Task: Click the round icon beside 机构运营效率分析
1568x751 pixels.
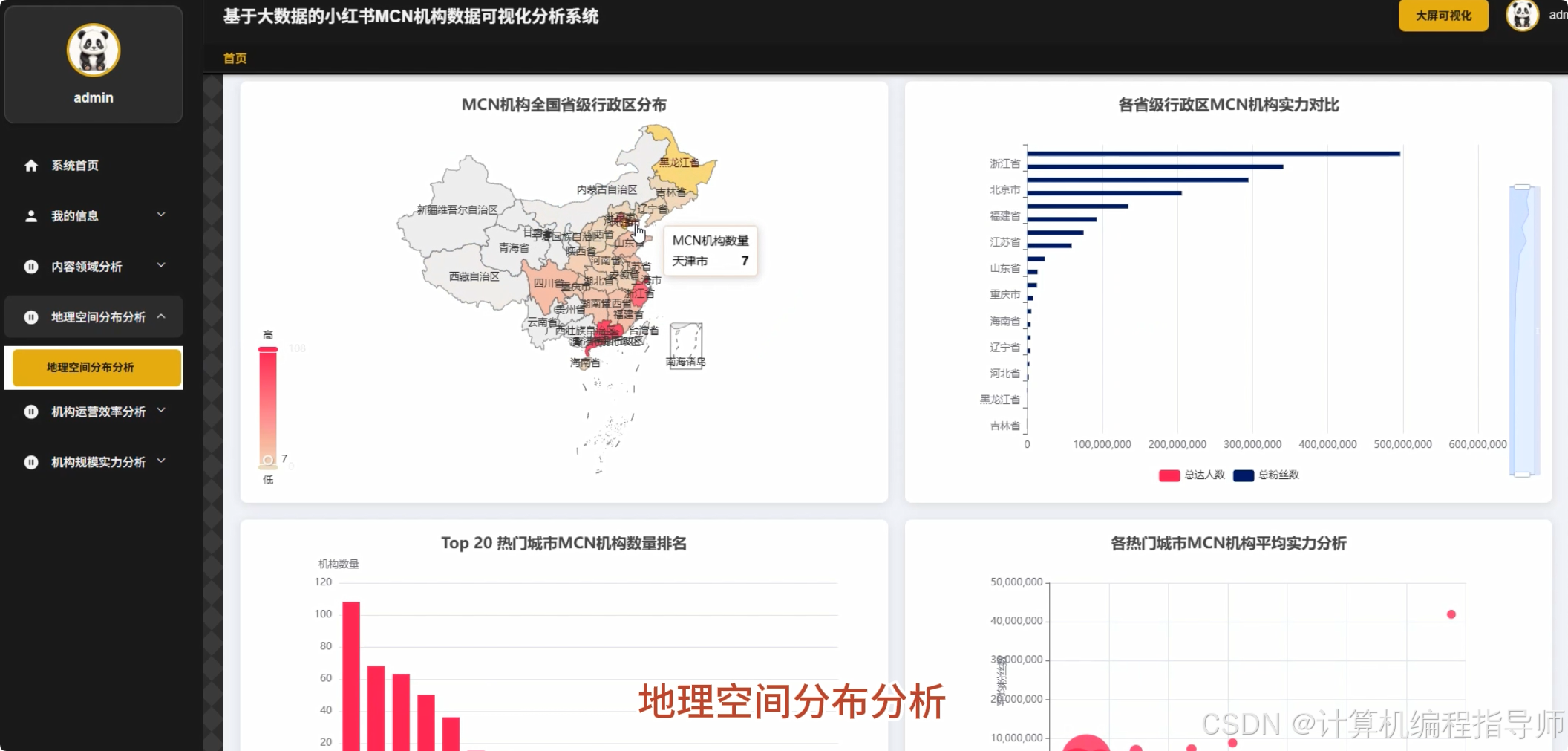Action: pos(31,412)
